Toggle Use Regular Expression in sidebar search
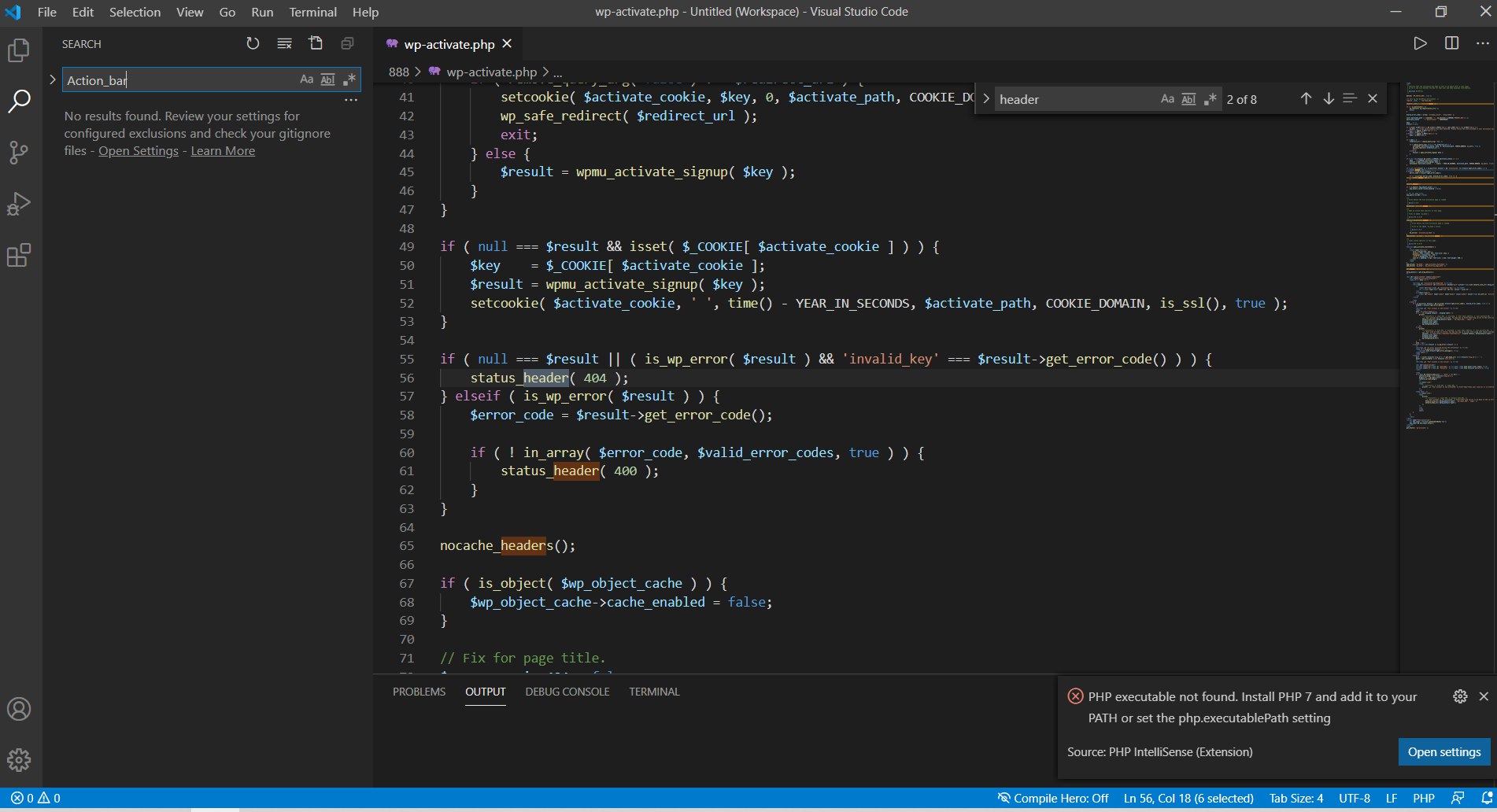Screen dimensions: 1497x812 [349, 79]
